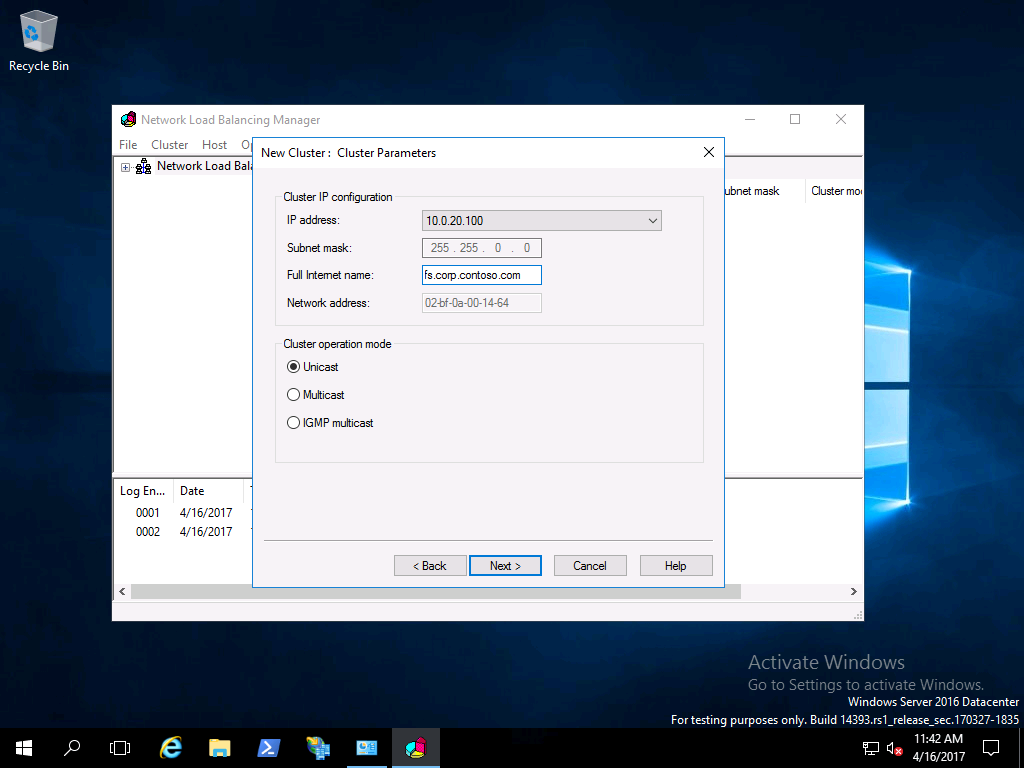Screen dimensions: 1024x768
Task: Open the Cluster menu
Action: 169,145
